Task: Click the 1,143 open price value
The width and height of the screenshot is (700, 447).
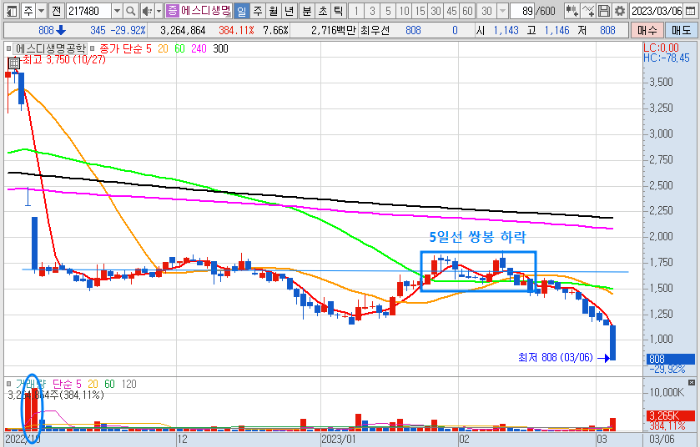Action: point(506,30)
